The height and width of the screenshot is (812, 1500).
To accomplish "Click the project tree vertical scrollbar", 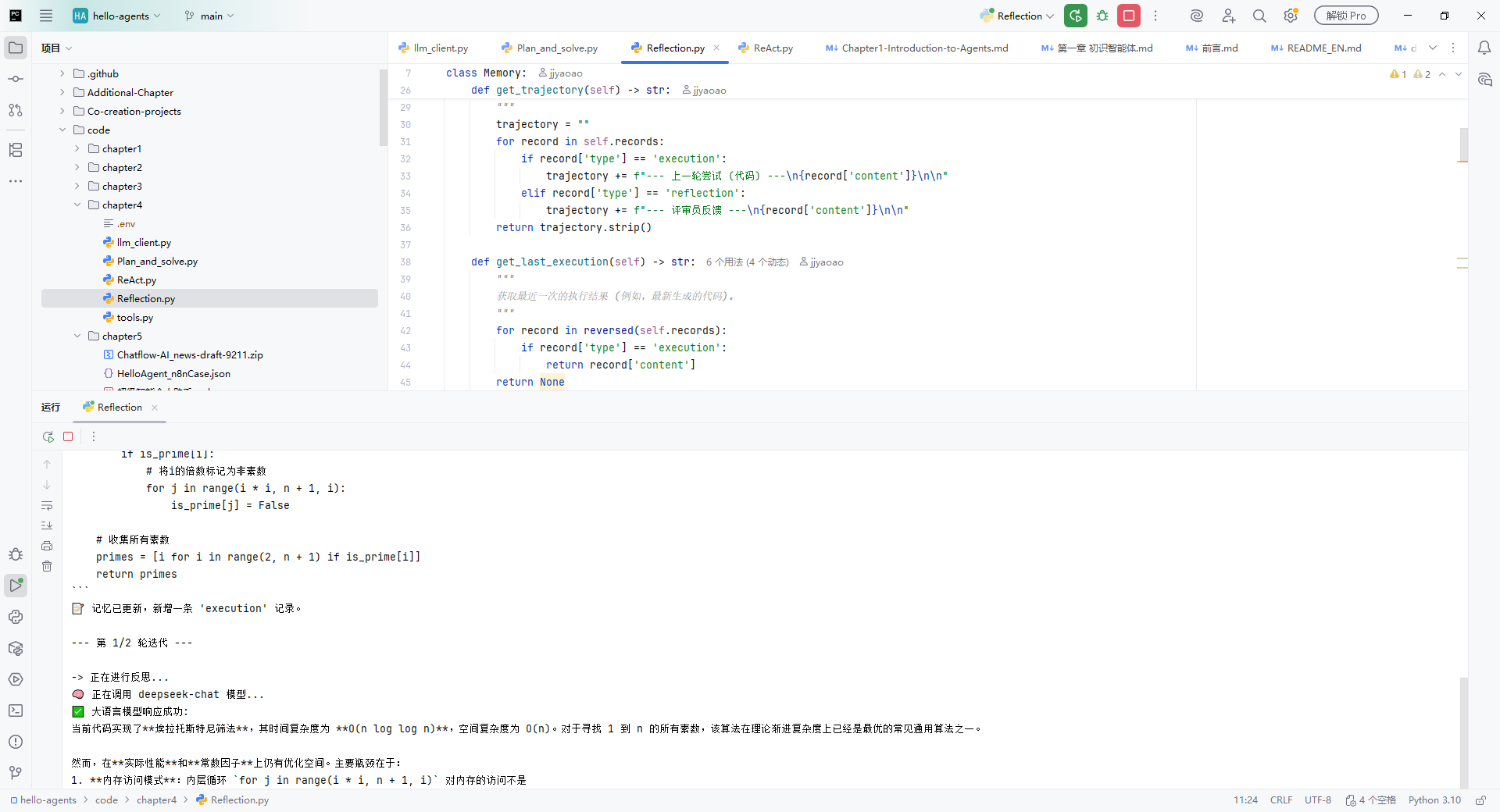I will coord(383,108).
